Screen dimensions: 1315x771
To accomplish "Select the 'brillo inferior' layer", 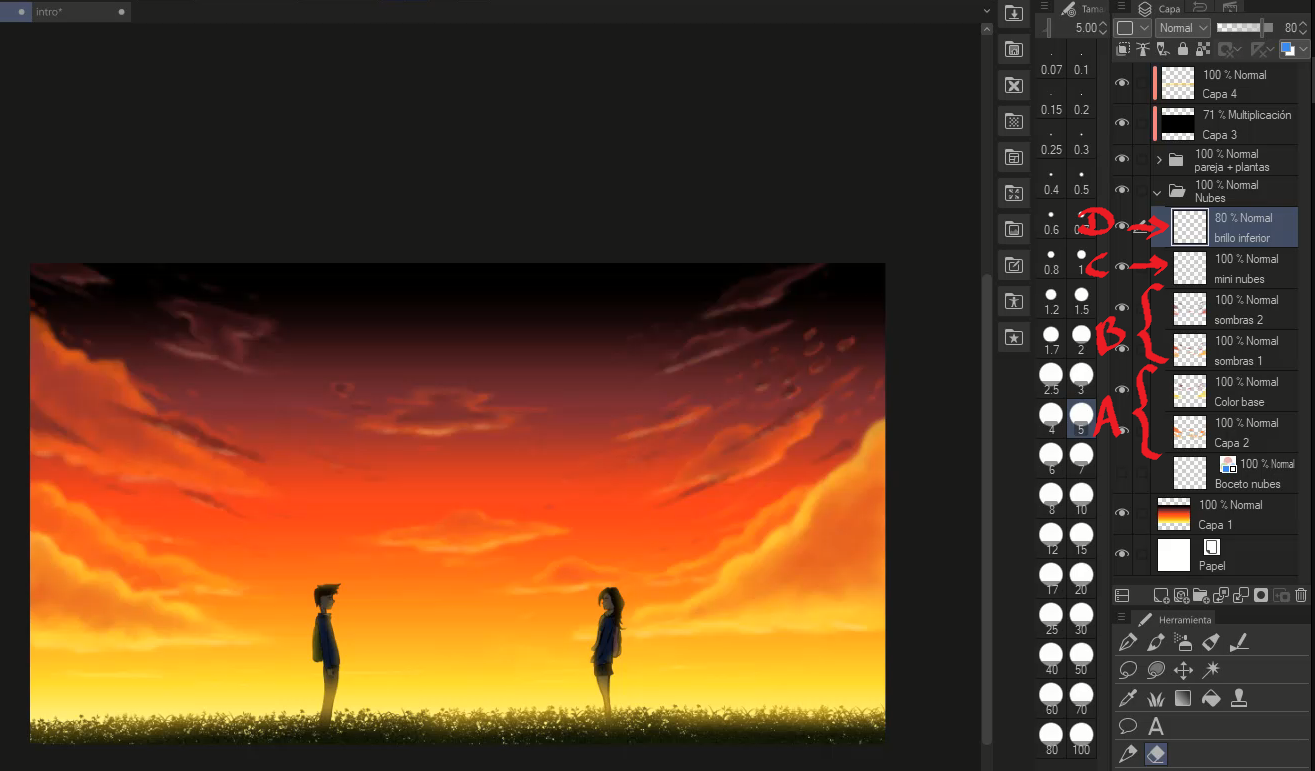I will (1225, 227).
